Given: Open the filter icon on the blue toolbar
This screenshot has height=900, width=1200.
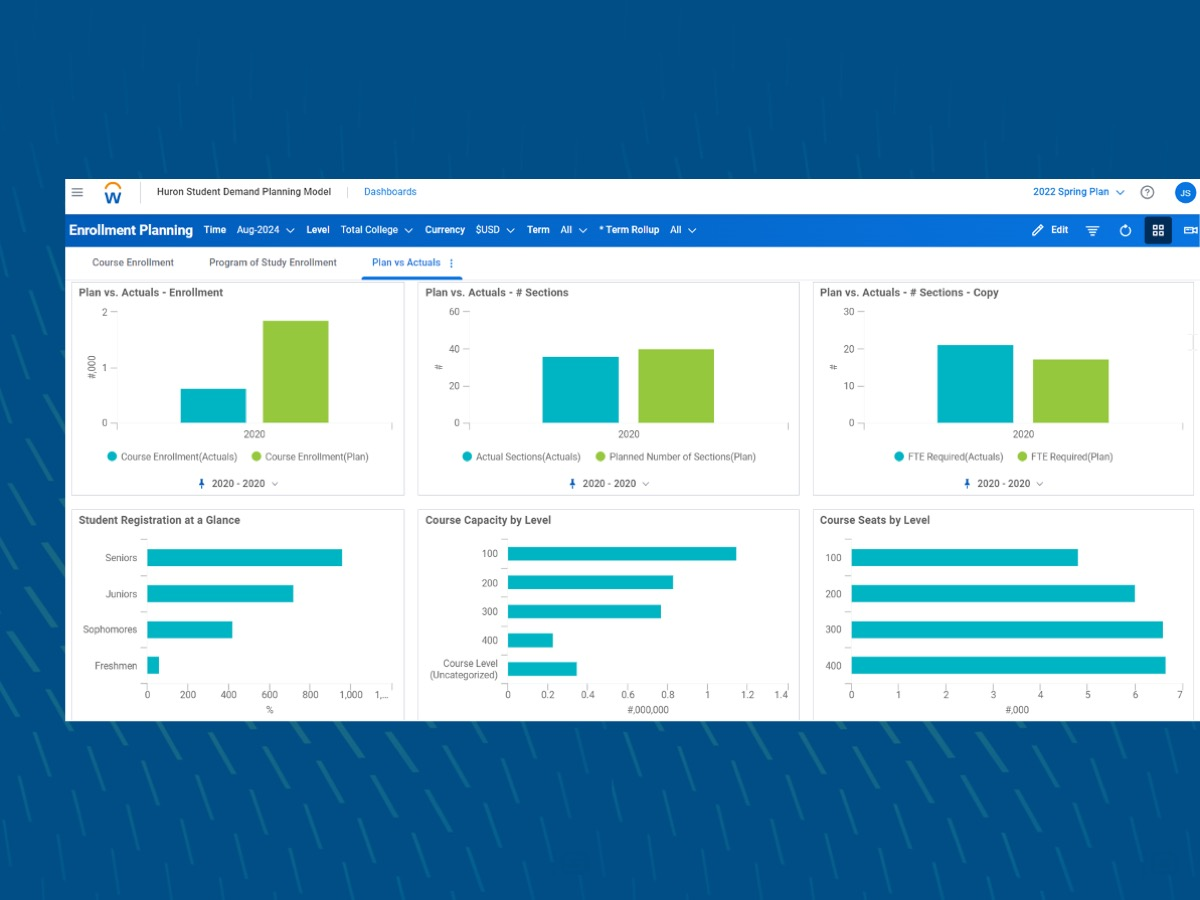Looking at the screenshot, I should pyautogui.click(x=1092, y=230).
